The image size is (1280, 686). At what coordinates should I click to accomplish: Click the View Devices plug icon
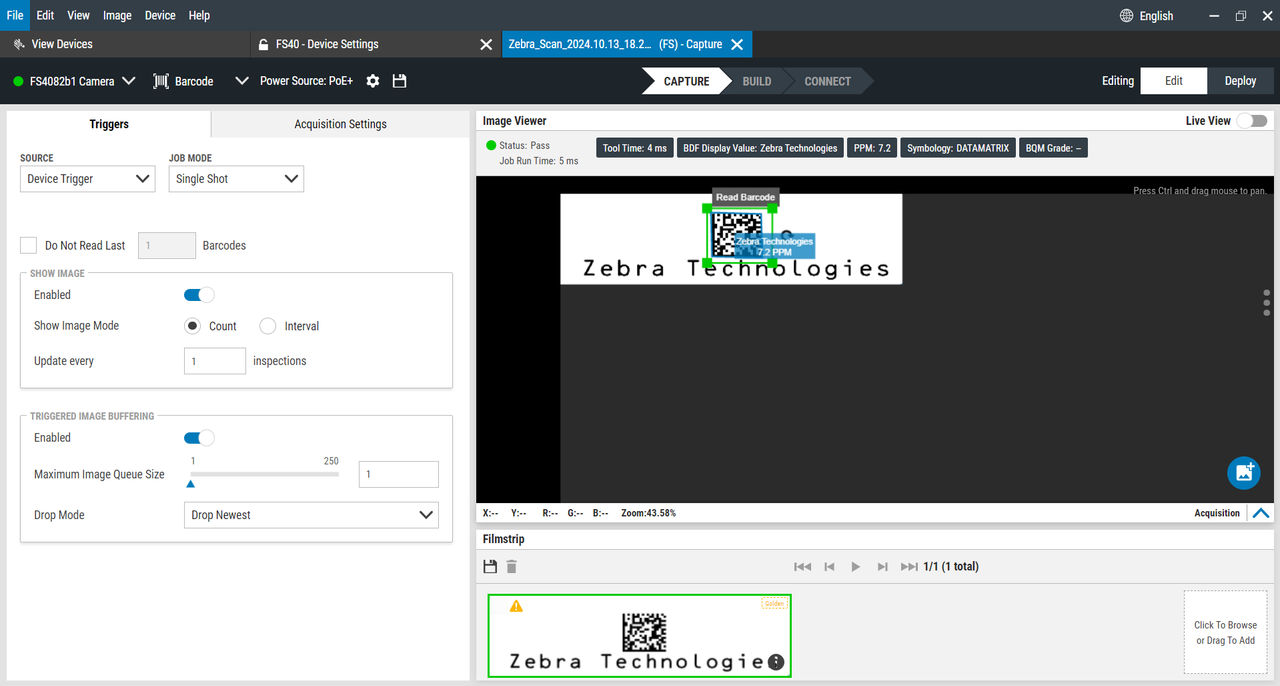[19, 44]
